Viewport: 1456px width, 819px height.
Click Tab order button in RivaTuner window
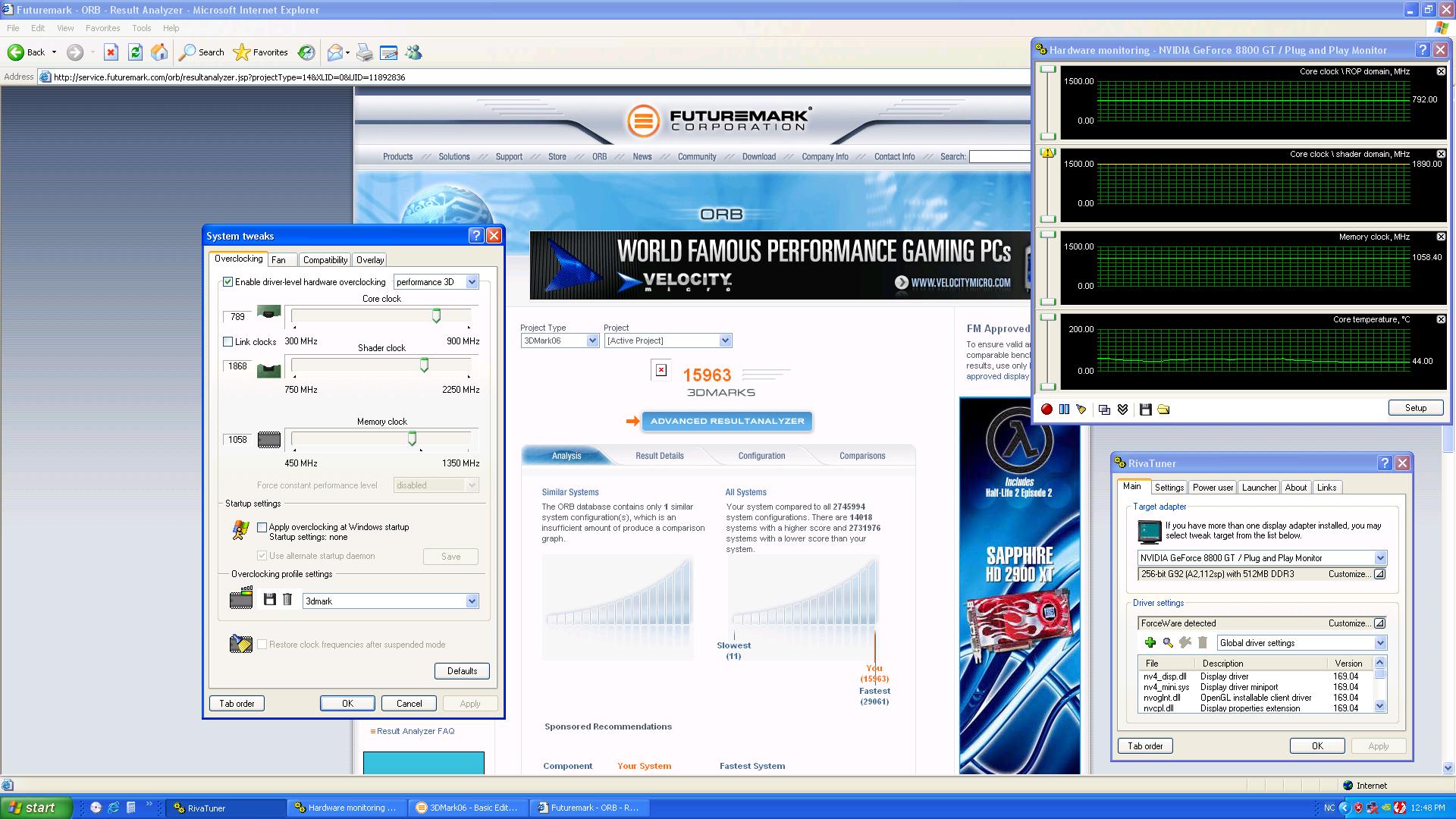click(1145, 746)
